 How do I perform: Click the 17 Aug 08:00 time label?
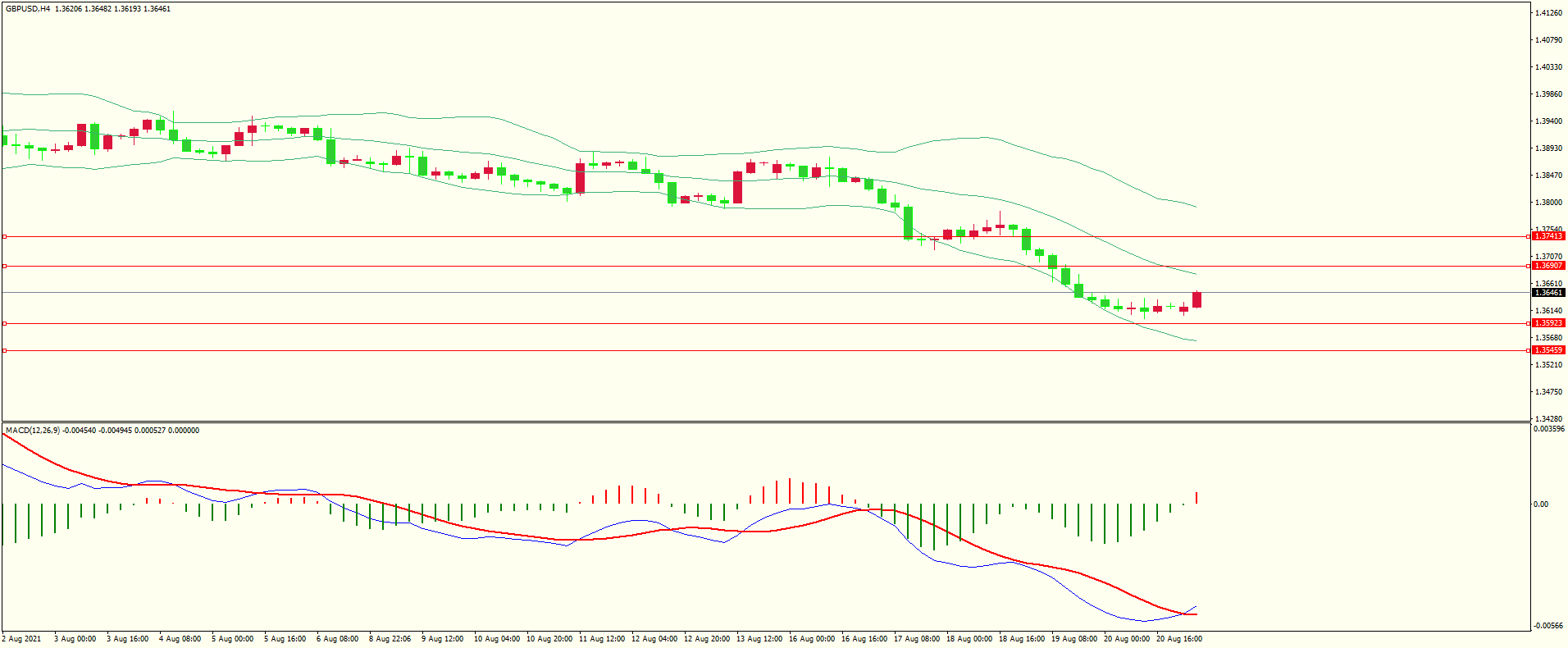click(x=917, y=639)
